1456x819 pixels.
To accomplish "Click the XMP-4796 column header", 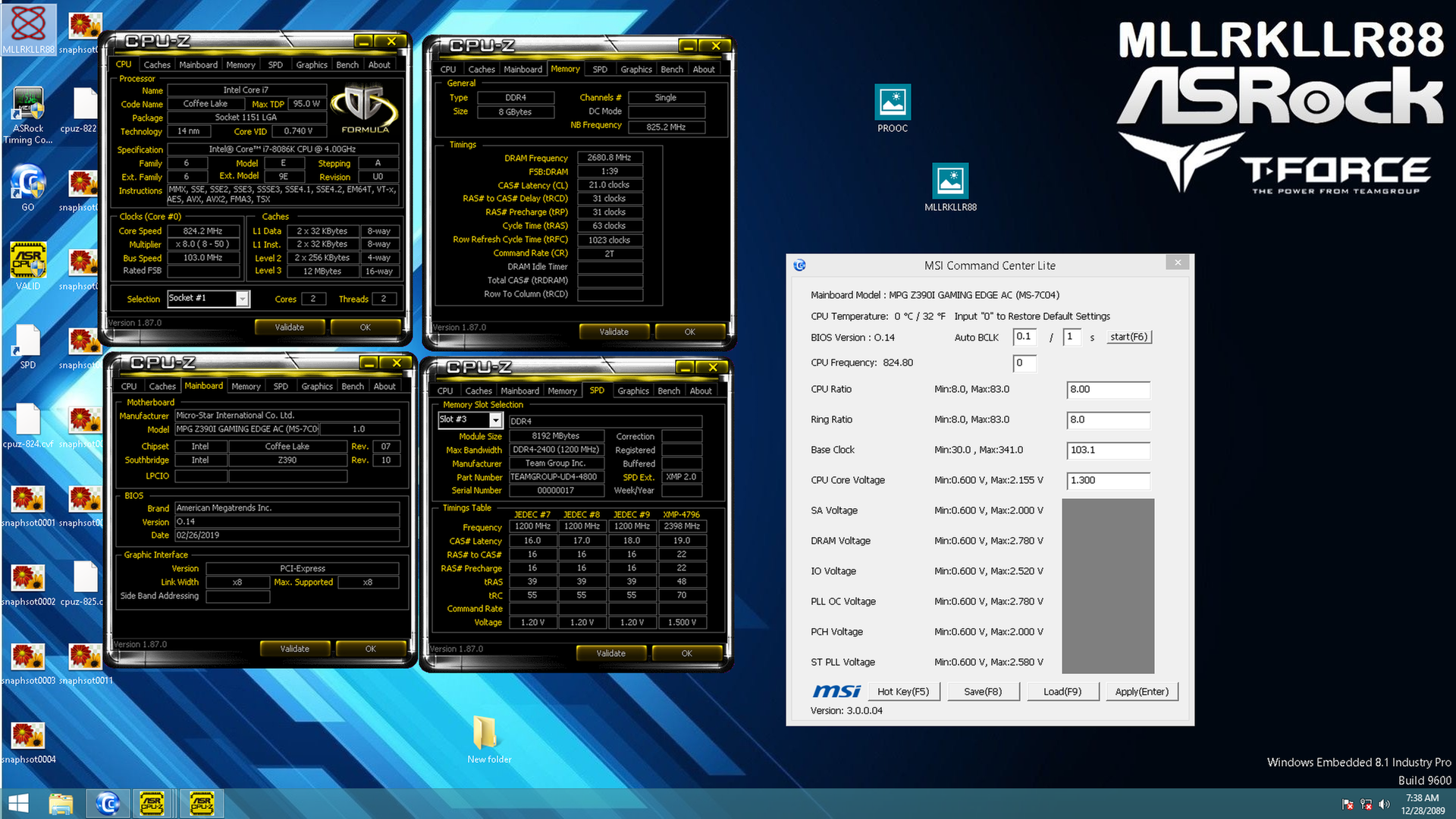I will pyautogui.click(x=681, y=515).
